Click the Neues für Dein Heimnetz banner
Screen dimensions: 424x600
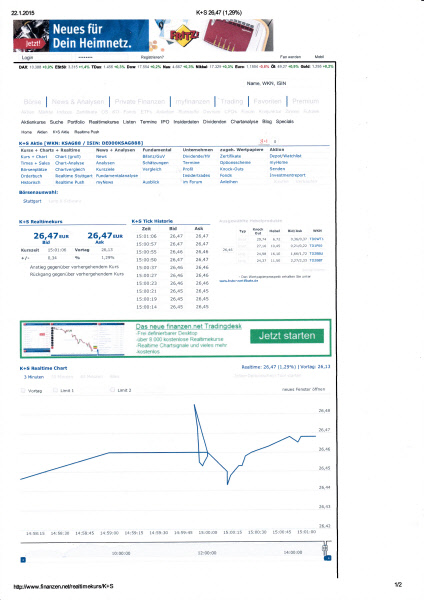click(143, 36)
